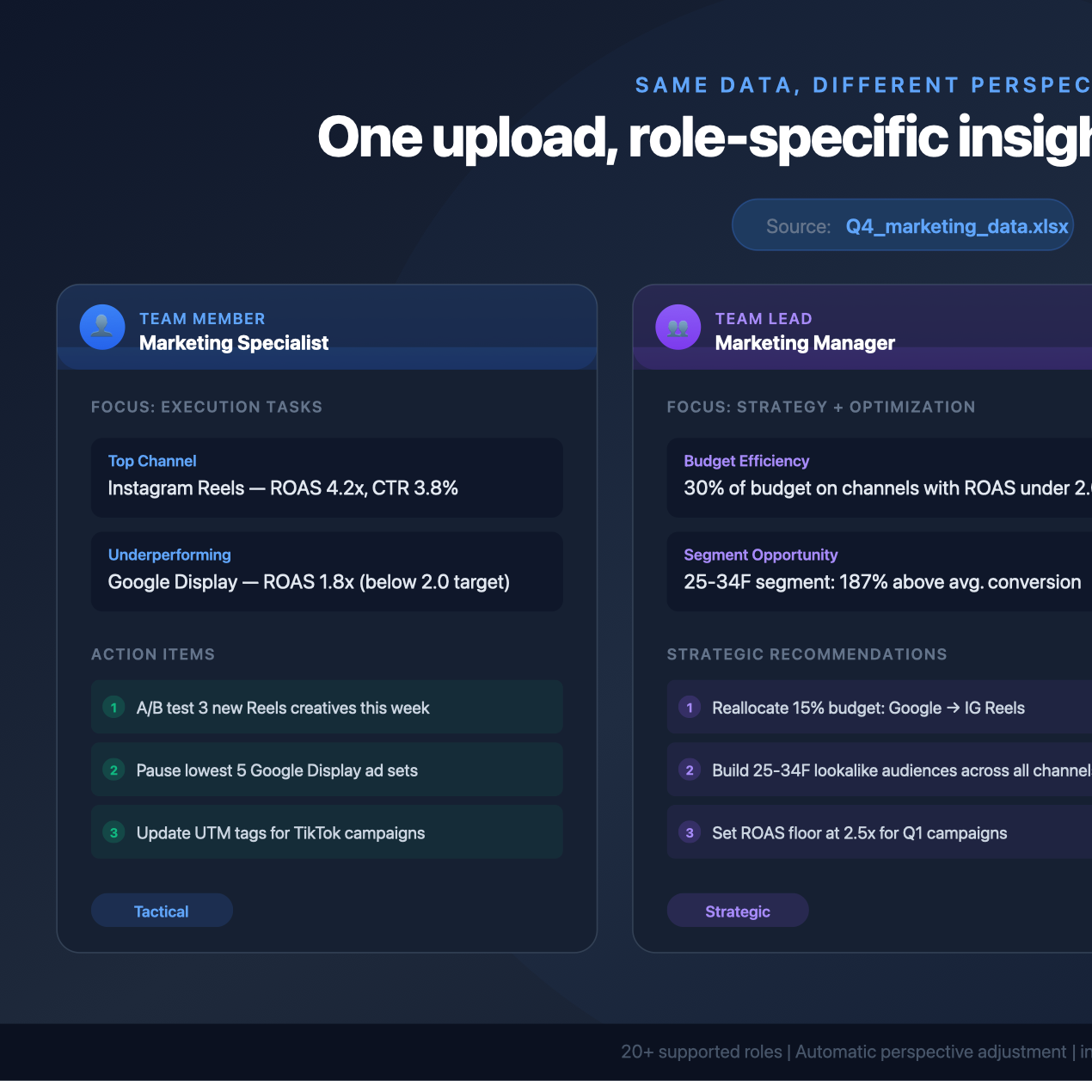The image size is (1092, 1092).
Task: Toggle the Strategic label on the Manager card
Action: pos(737,910)
